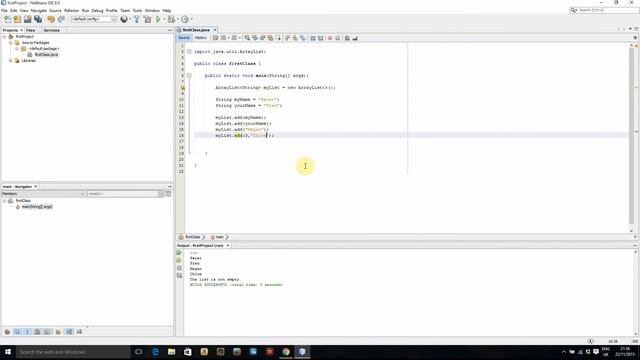The image size is (640, 360).
Task: Click the globe browser icon in main toolbar
Action: [x=124, y=19]
